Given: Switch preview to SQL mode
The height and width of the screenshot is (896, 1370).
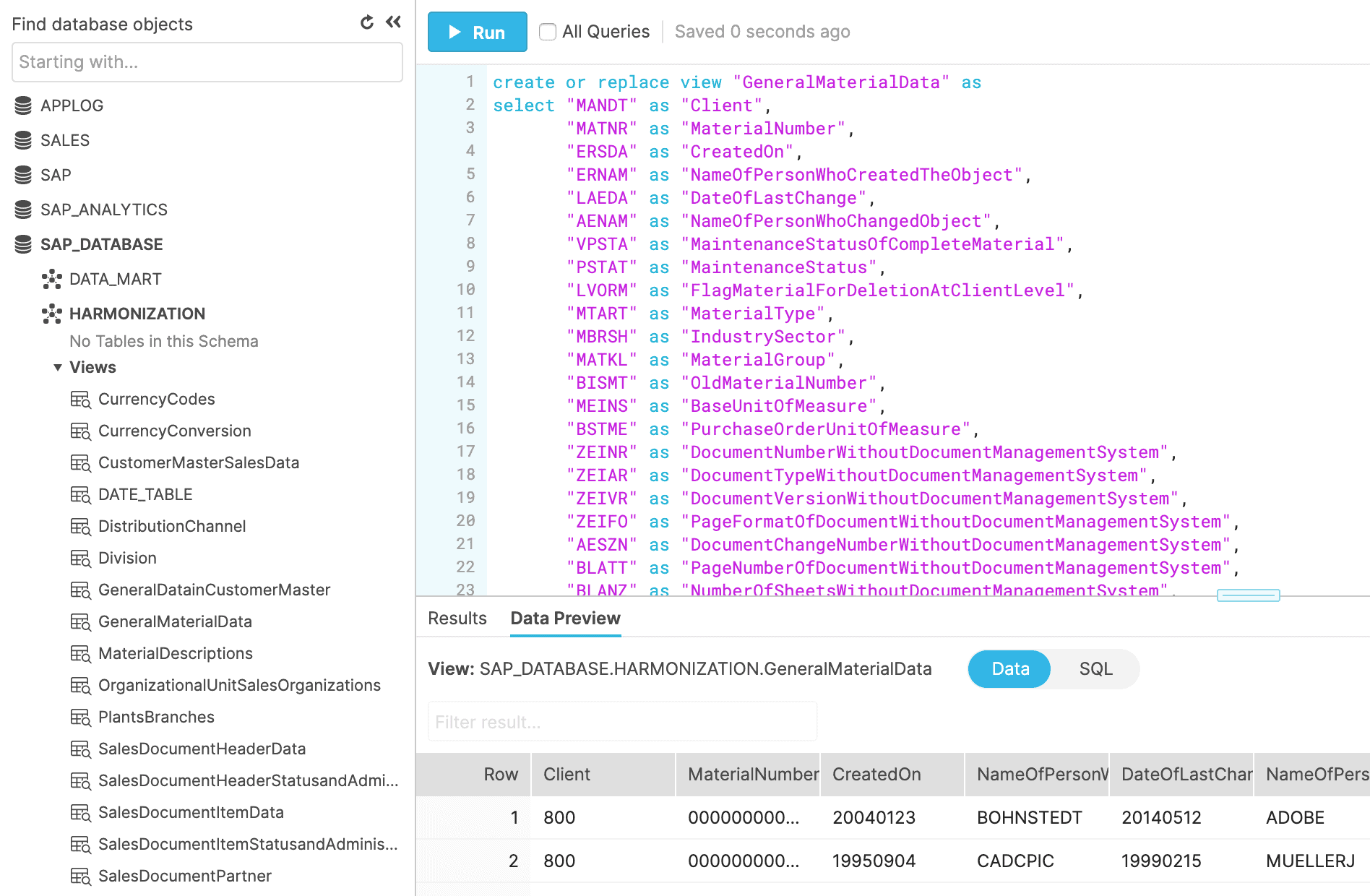Looking at the screenshot, I should [x=1095, y=669].
